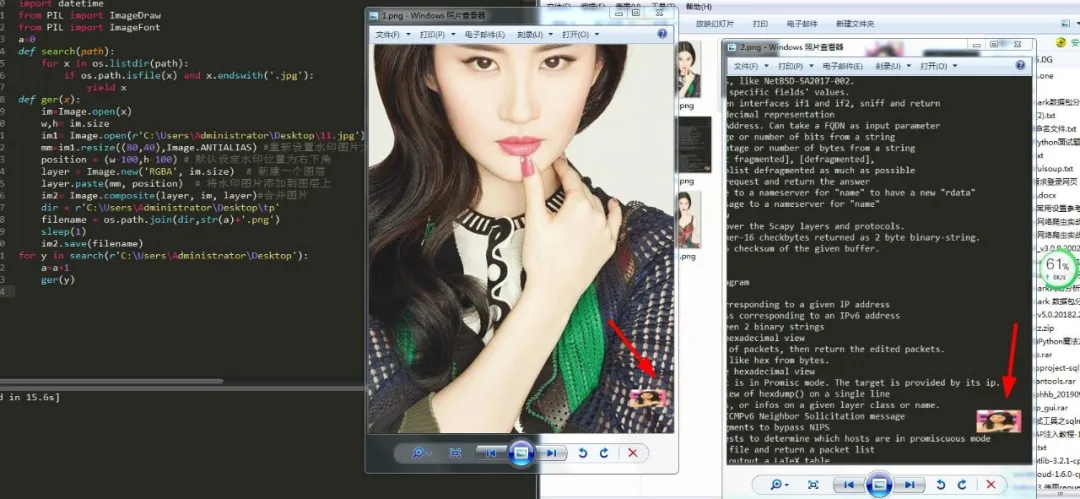
Task: Rotate clockwise in 2.png viewer
Action: point(962,485)
